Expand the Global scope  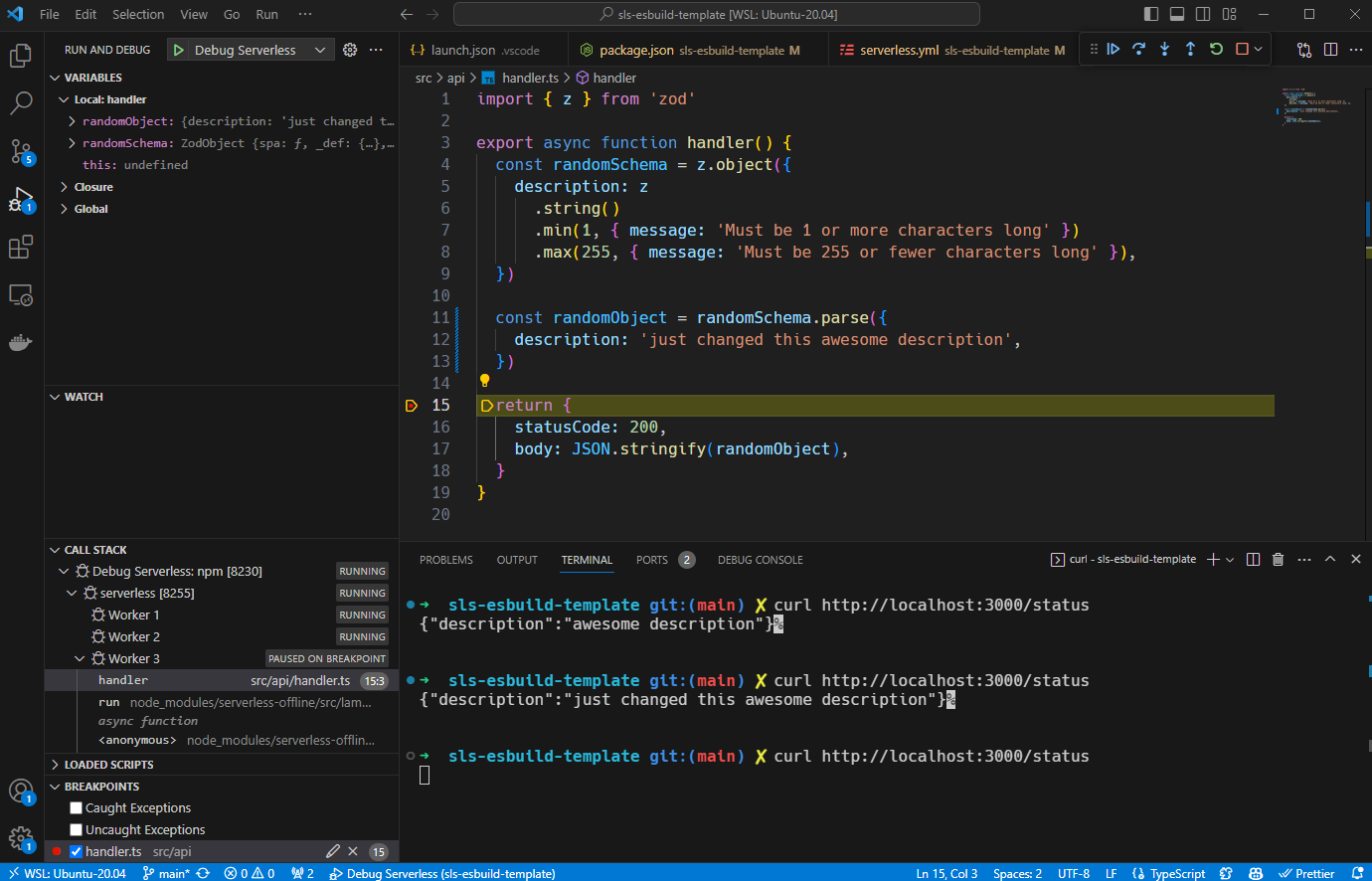(x=64, y=209)
